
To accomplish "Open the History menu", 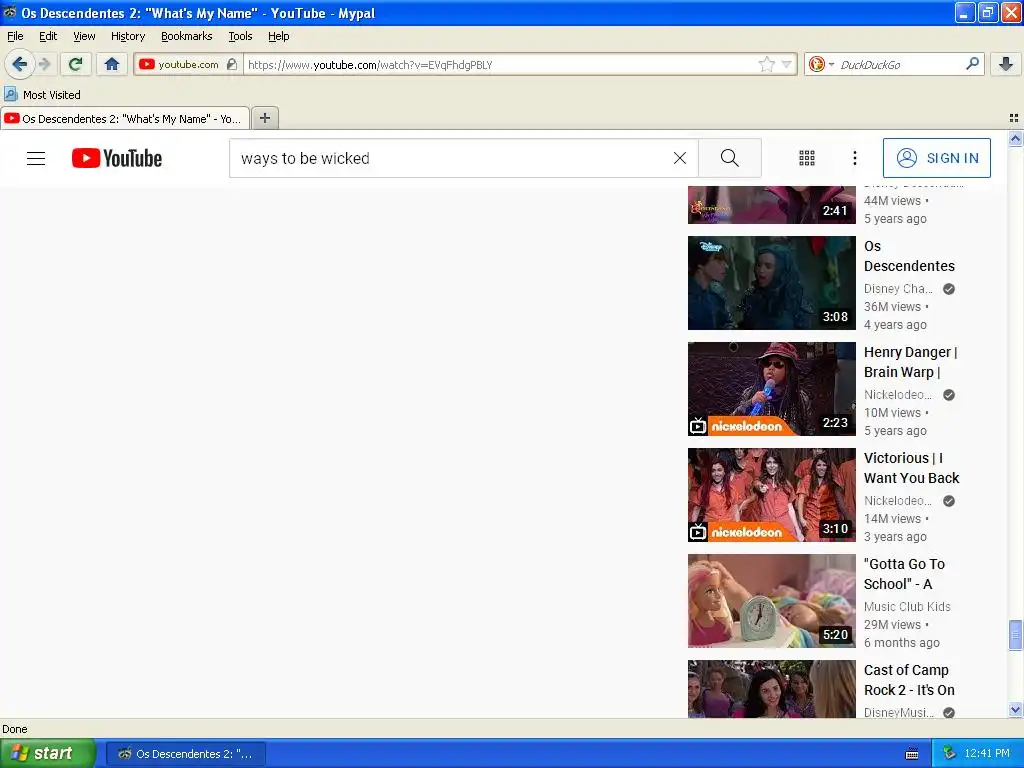I will pyautogui.click(x=128, y=36).
